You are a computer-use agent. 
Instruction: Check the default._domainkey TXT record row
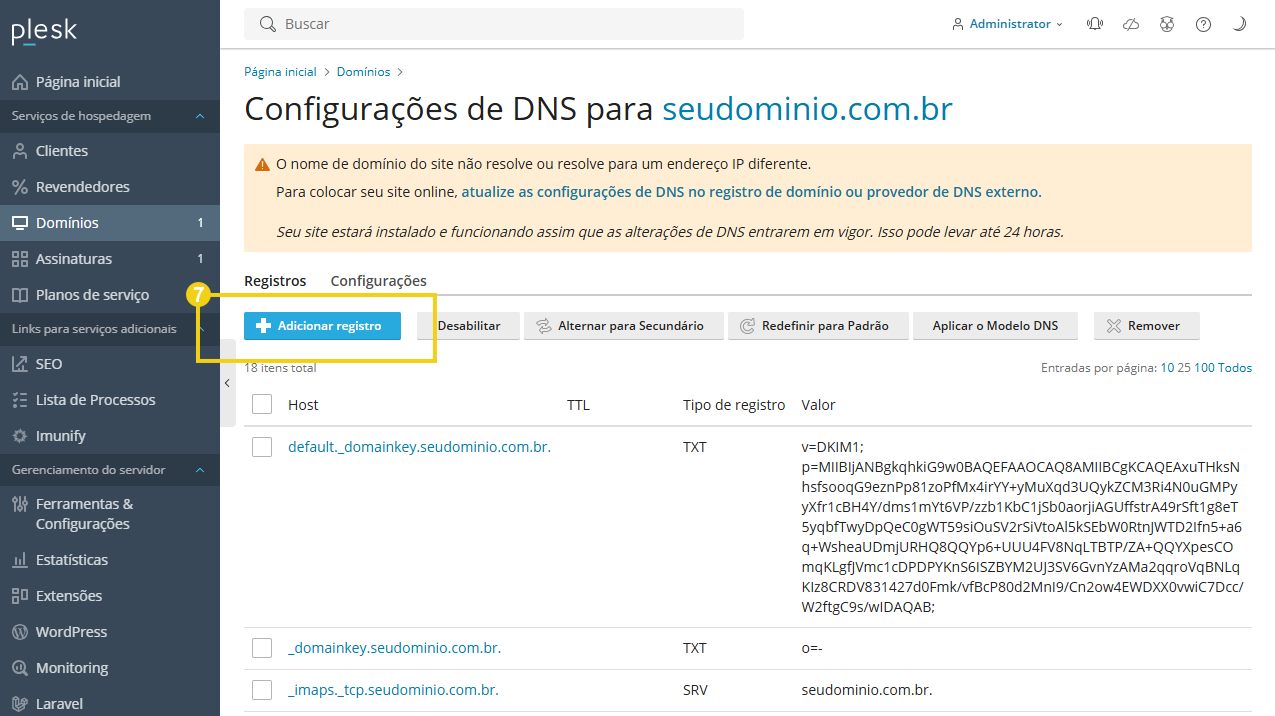[261, 446]
